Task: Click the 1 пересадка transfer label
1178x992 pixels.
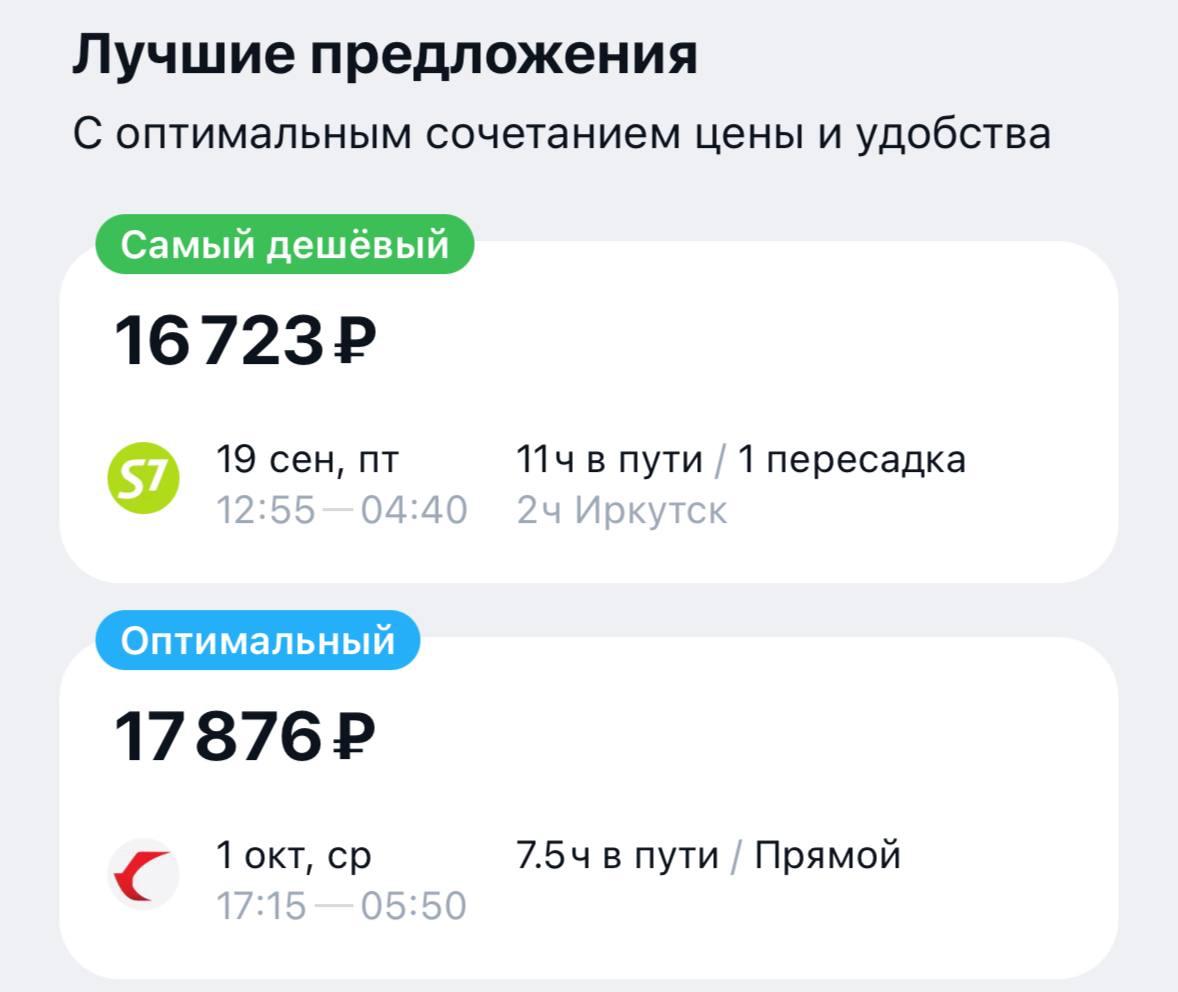Action: 852,460
